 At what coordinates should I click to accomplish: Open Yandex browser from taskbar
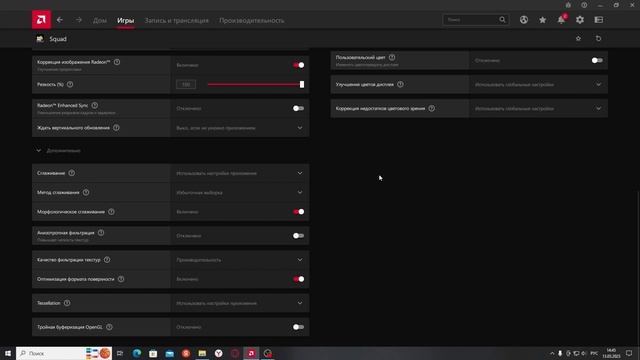[x=219, y=353]
